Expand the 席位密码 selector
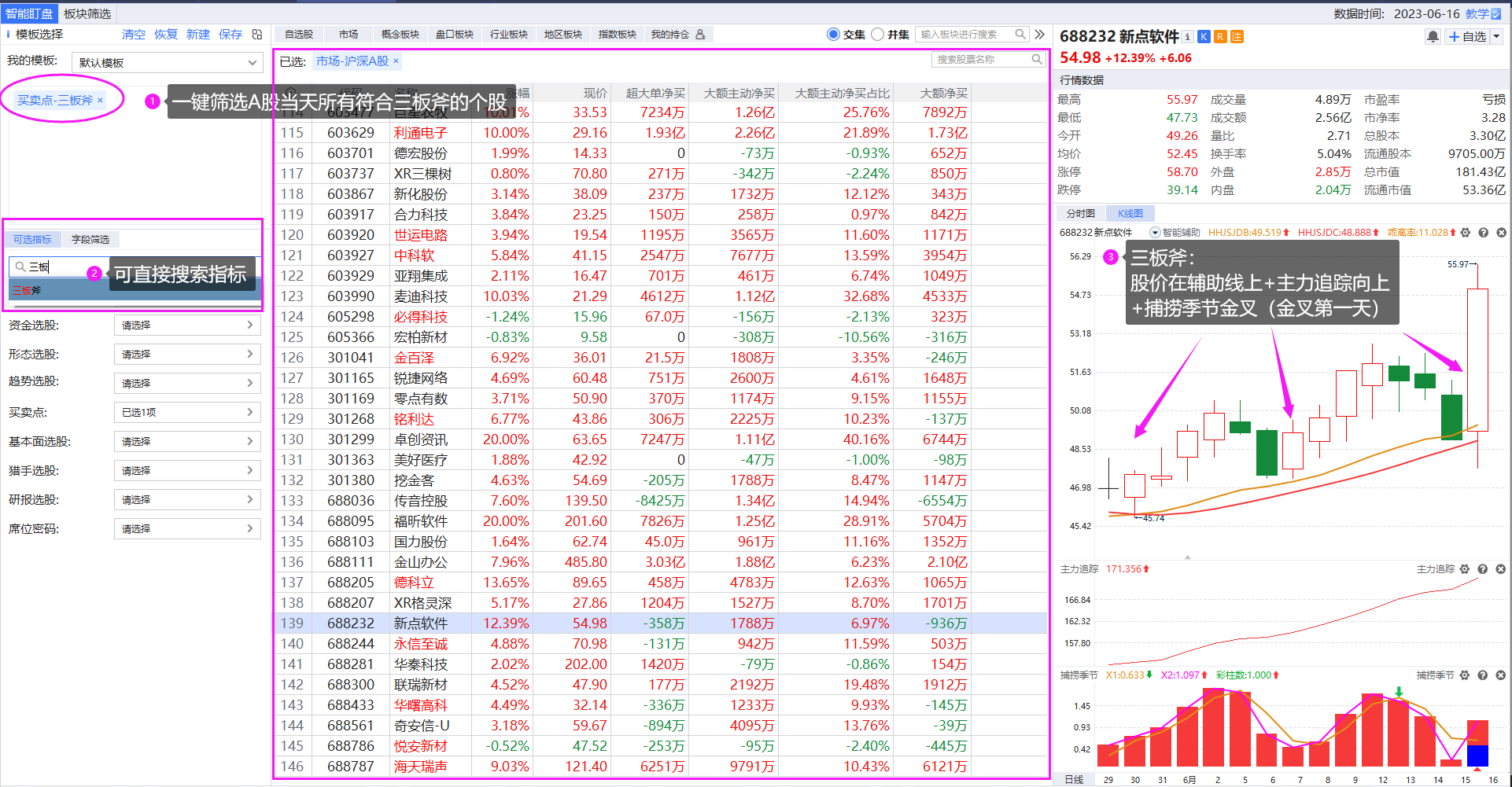This screenshot has height=787, width=1512. 186,529
